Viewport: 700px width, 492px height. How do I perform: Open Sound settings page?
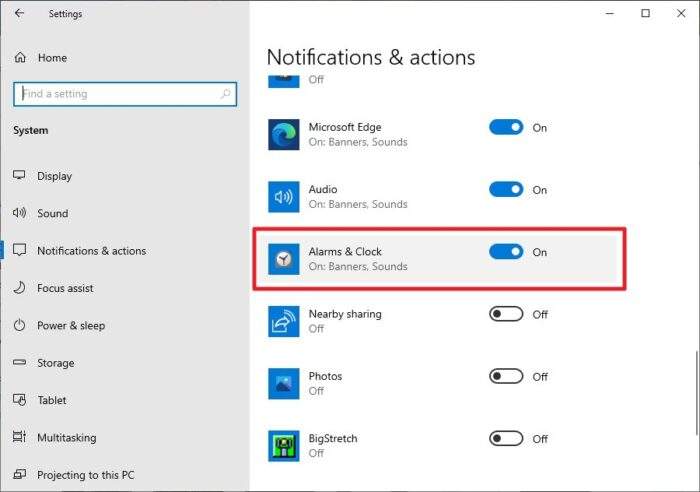[x=125, y=213]
